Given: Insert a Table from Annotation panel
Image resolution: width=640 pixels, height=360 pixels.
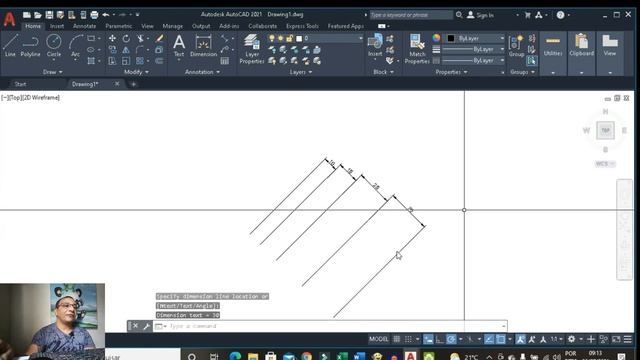Looking at the screenshot, I should coord(224,61).
